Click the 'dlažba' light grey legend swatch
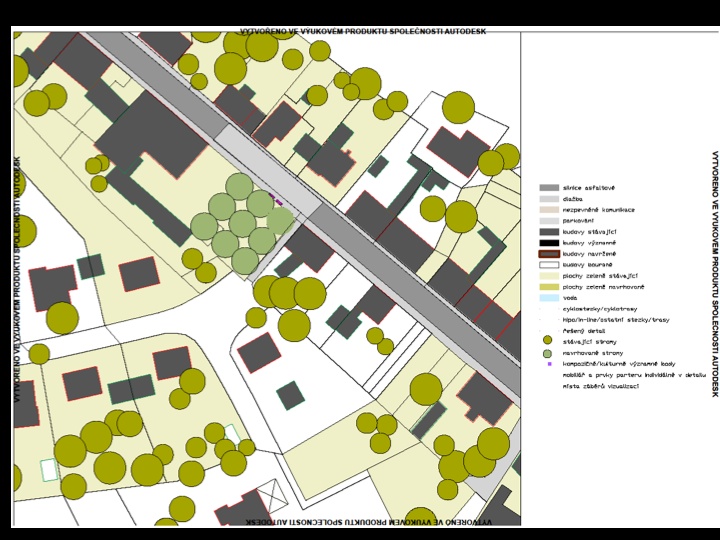The image size is (720, 540). (549, 199)
